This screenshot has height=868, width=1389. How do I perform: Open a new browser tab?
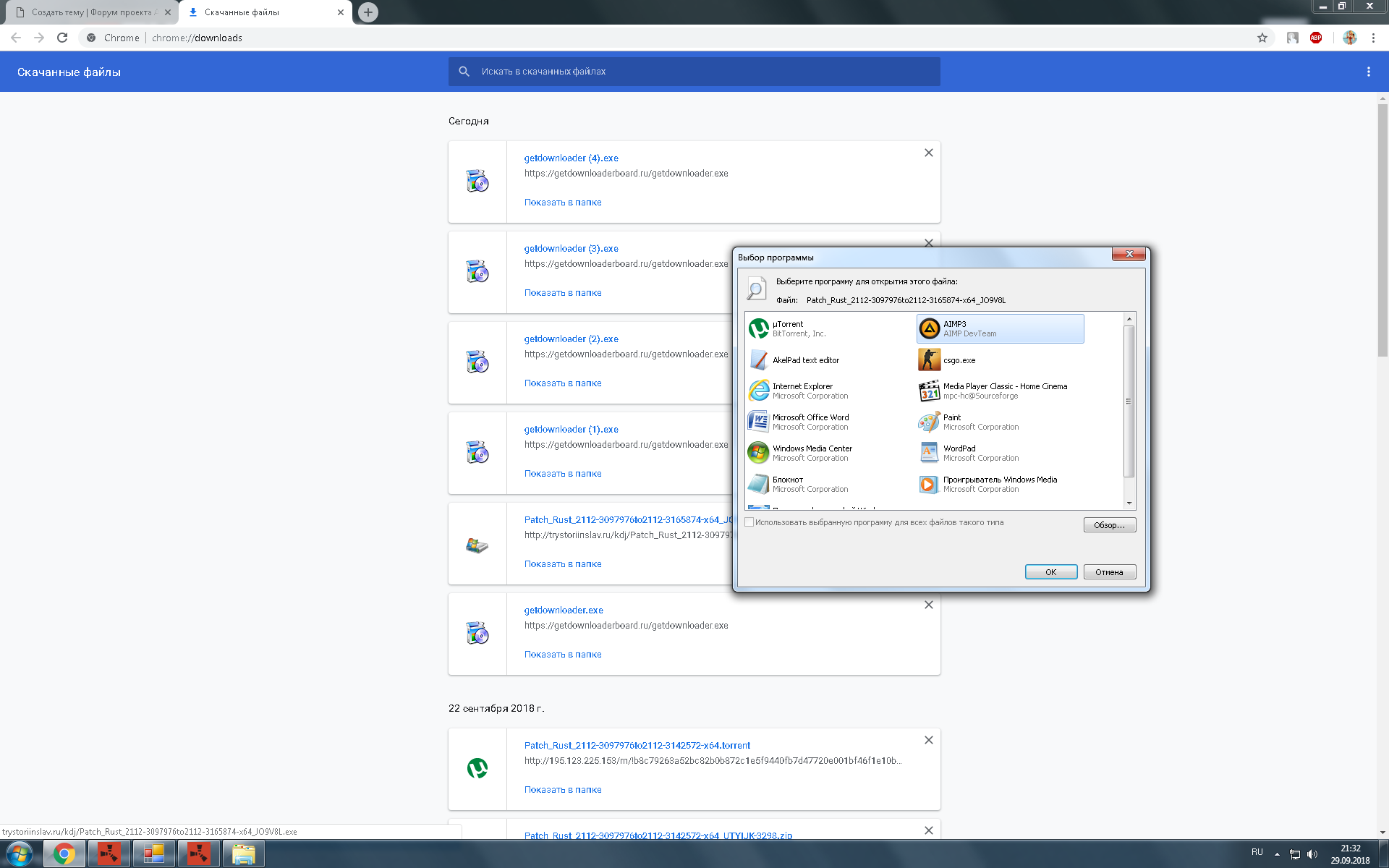pyautogui.click(x=368, y=12)
